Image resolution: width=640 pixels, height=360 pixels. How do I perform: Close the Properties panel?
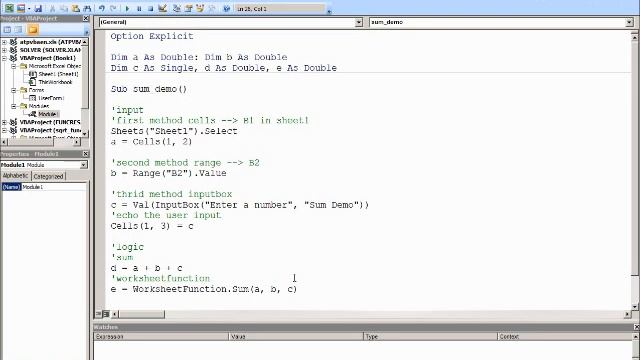[86, 154]
